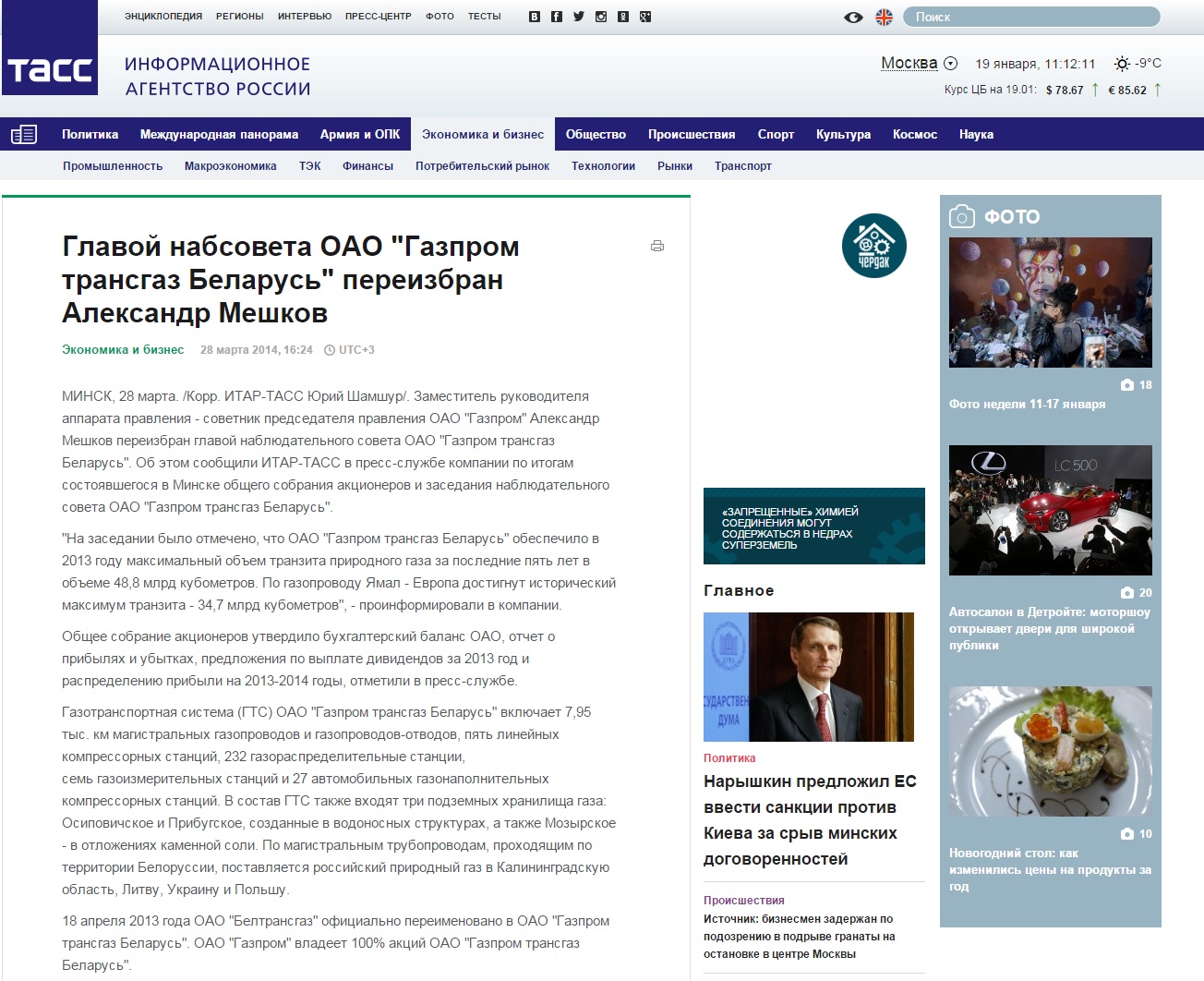This screenshot has width=1204, height=981.
Task: Open the Макроэкономика subsection
Action: coord(231,166)
